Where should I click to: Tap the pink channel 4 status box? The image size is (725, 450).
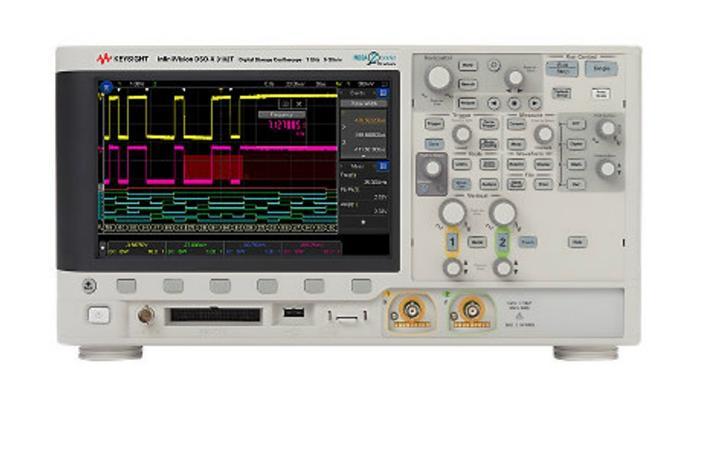(312, 248)
